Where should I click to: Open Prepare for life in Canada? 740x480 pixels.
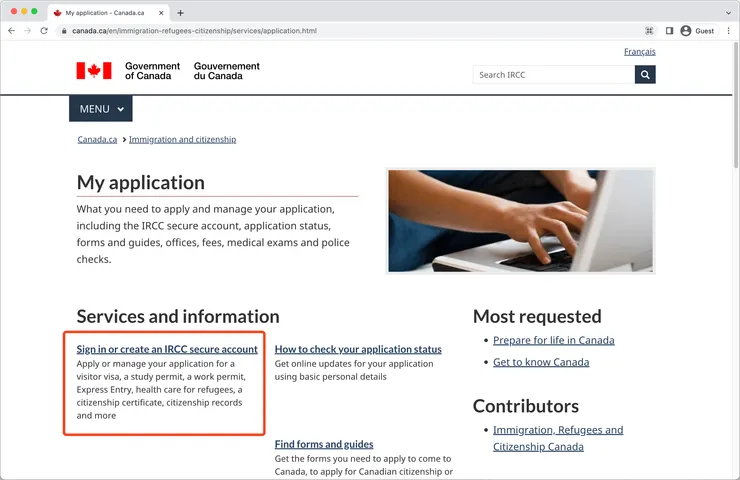554,340
